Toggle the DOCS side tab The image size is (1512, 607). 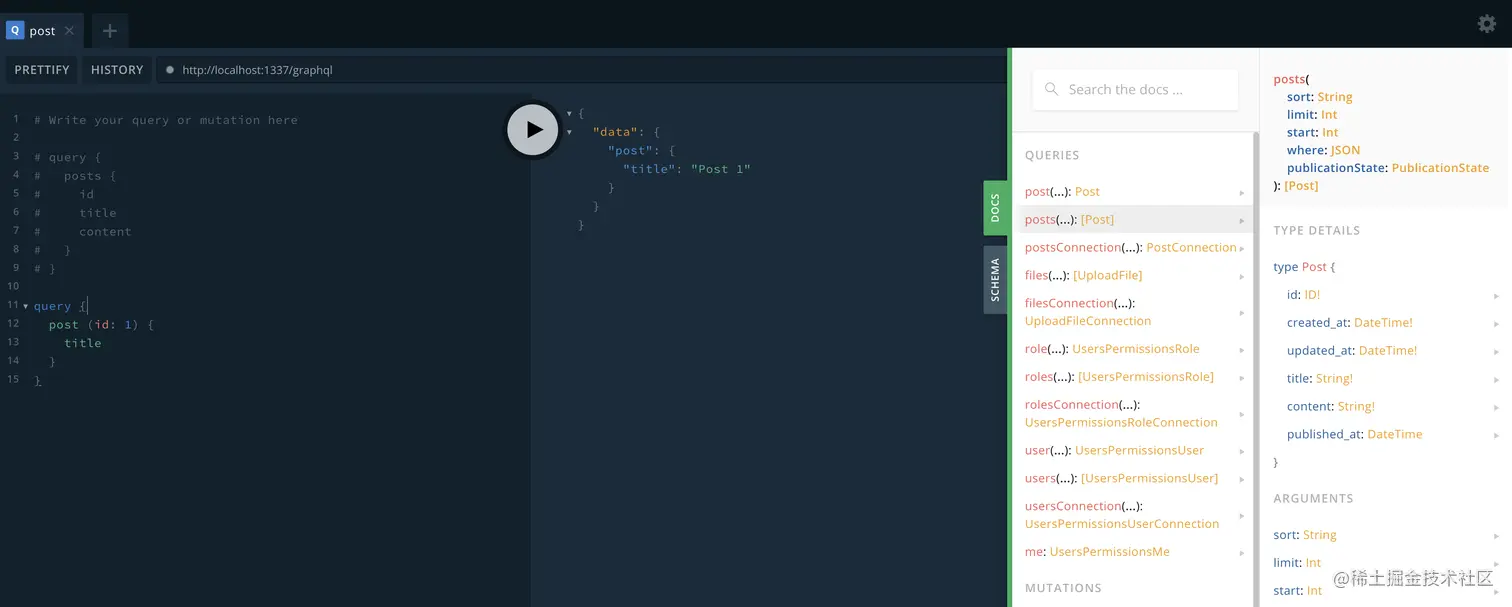[995, 208]
